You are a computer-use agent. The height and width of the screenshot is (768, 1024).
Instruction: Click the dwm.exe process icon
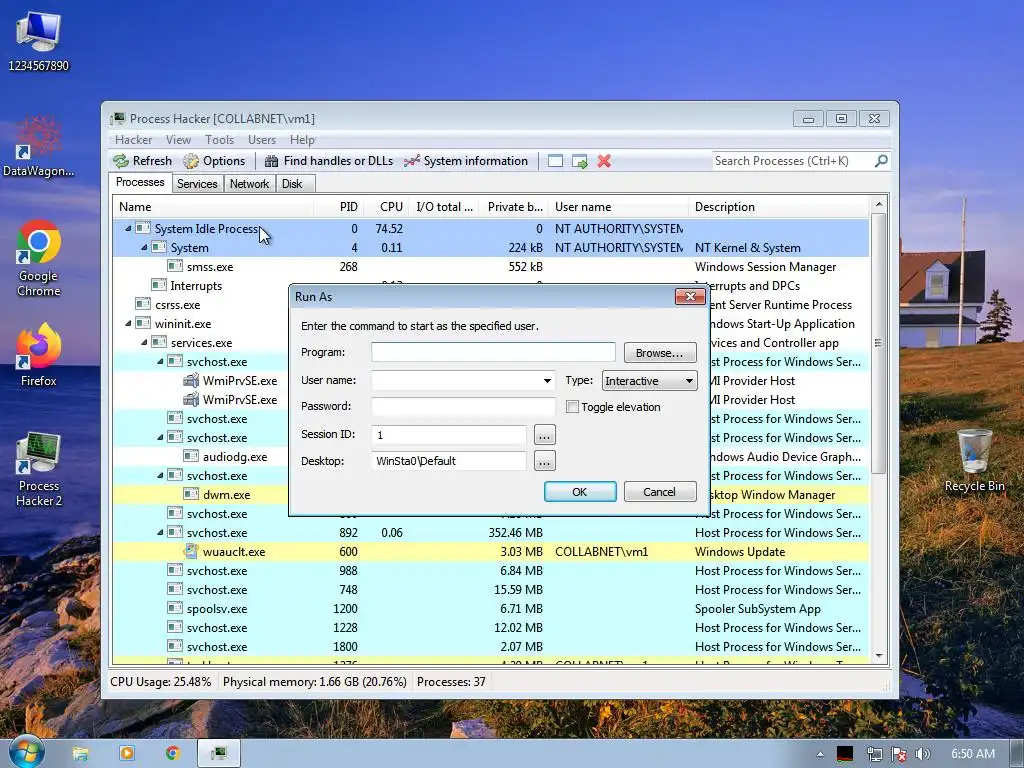coord(191,494)
